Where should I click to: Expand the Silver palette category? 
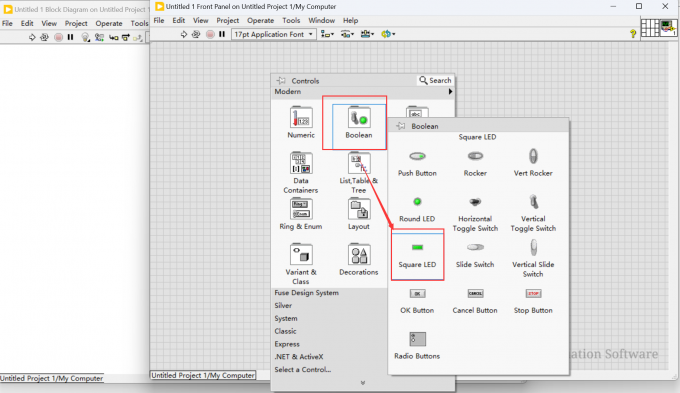click(x=283, y=305)
